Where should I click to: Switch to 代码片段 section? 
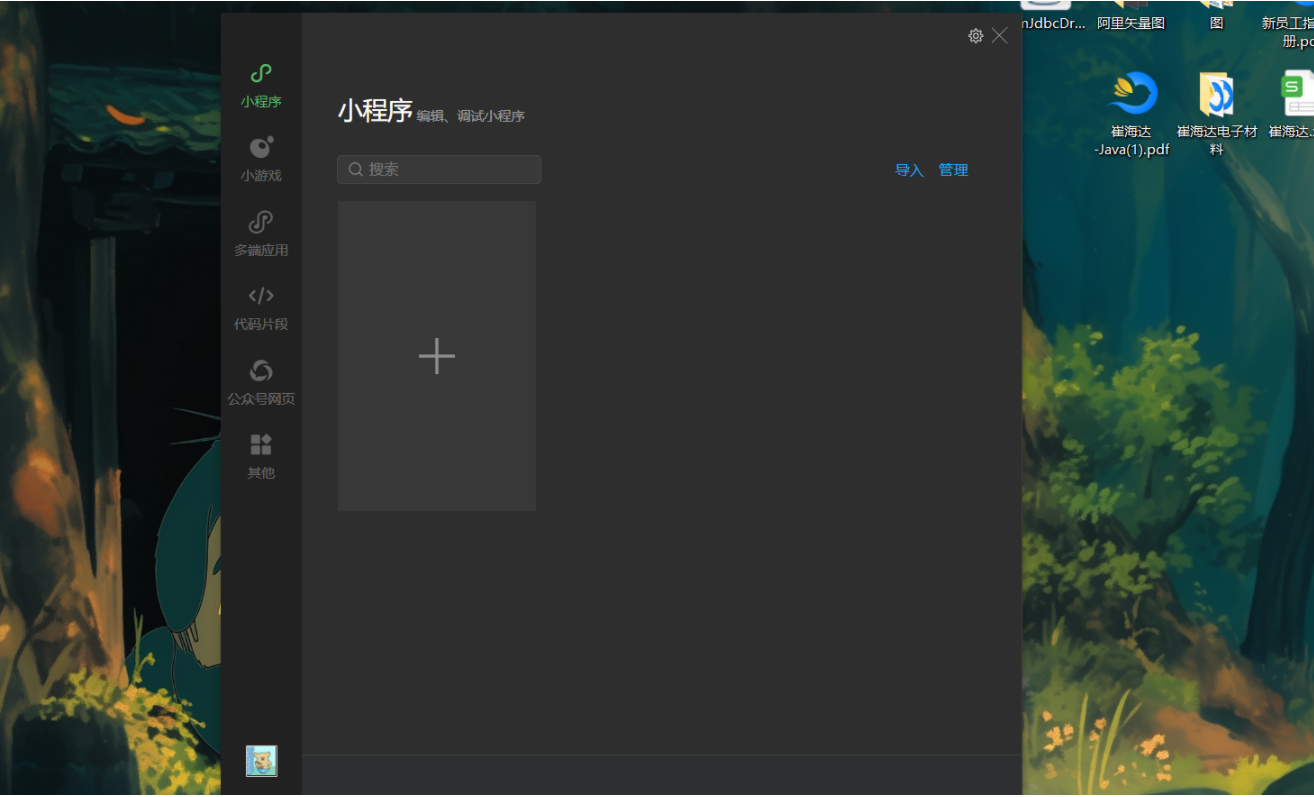[x=261, y=309]
